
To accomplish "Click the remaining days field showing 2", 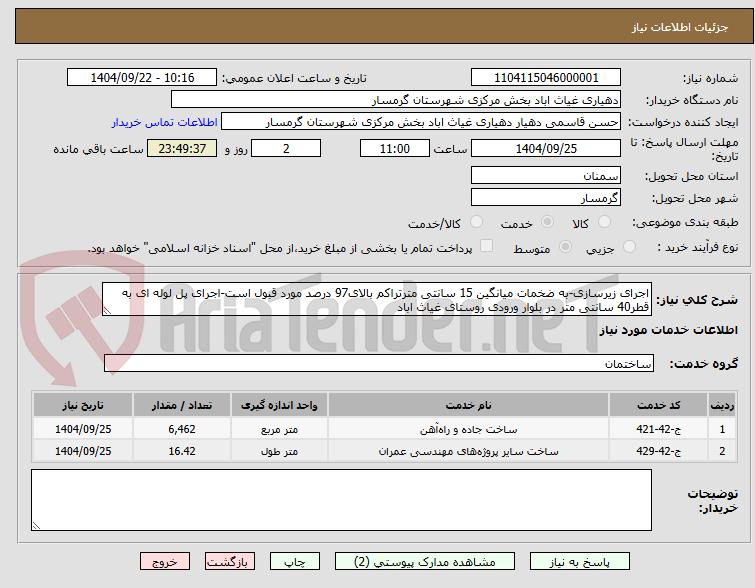I will coord(286,148).
